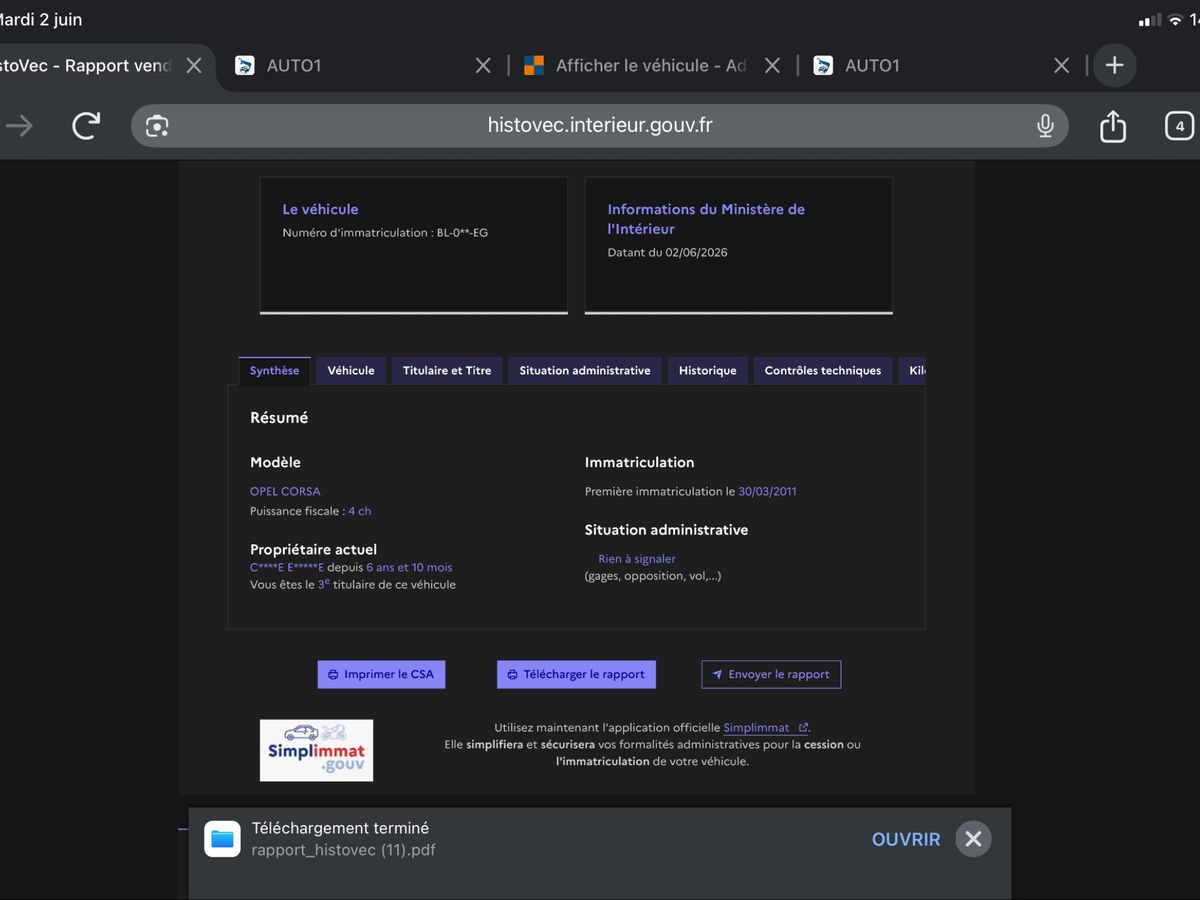
Task: Reload the page with refresh icon
Action: point(87,125)
